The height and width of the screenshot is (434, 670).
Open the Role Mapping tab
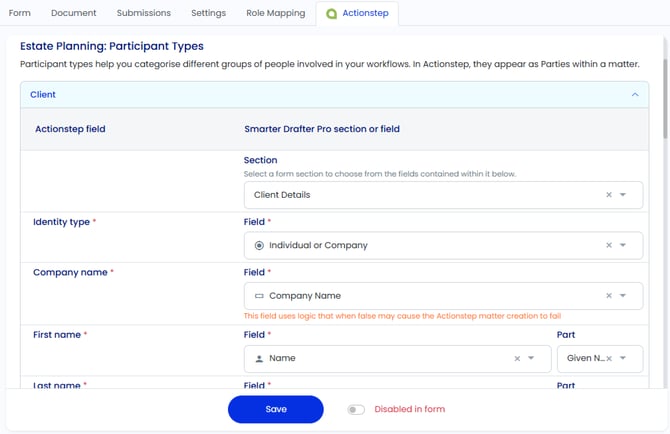pyautogui.click(x=276, y=13)
